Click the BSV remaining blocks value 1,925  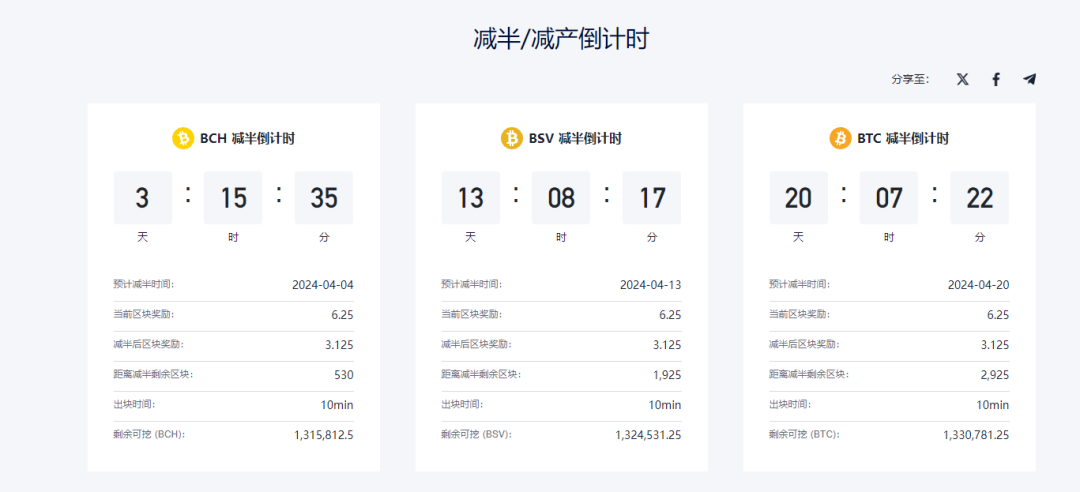[667, 375]
